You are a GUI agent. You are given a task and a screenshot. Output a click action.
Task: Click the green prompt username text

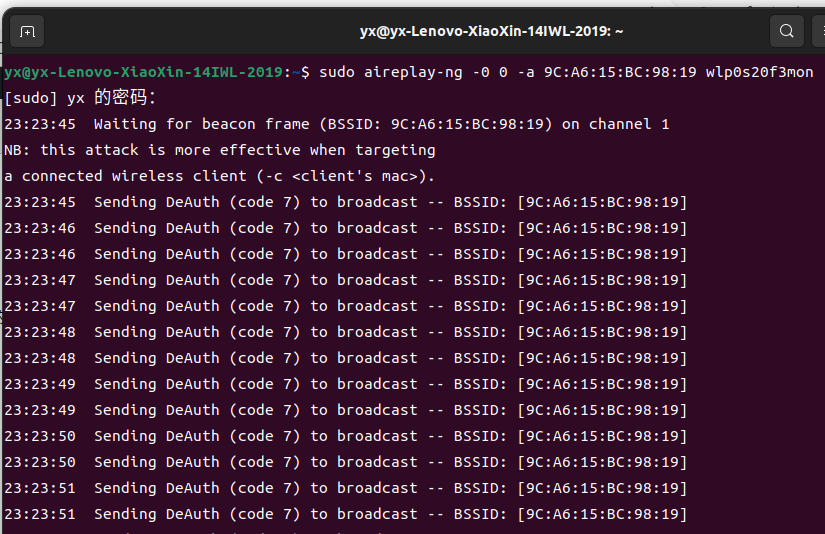click(144, 72)
